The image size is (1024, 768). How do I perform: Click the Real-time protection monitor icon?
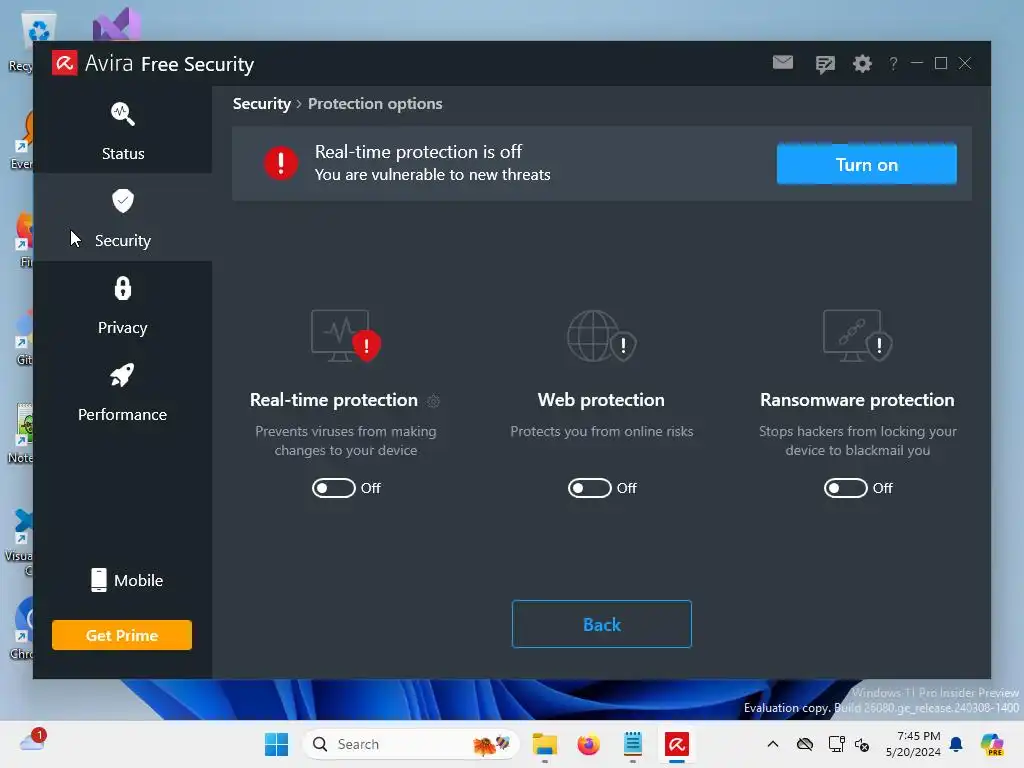tap(345, 336)
